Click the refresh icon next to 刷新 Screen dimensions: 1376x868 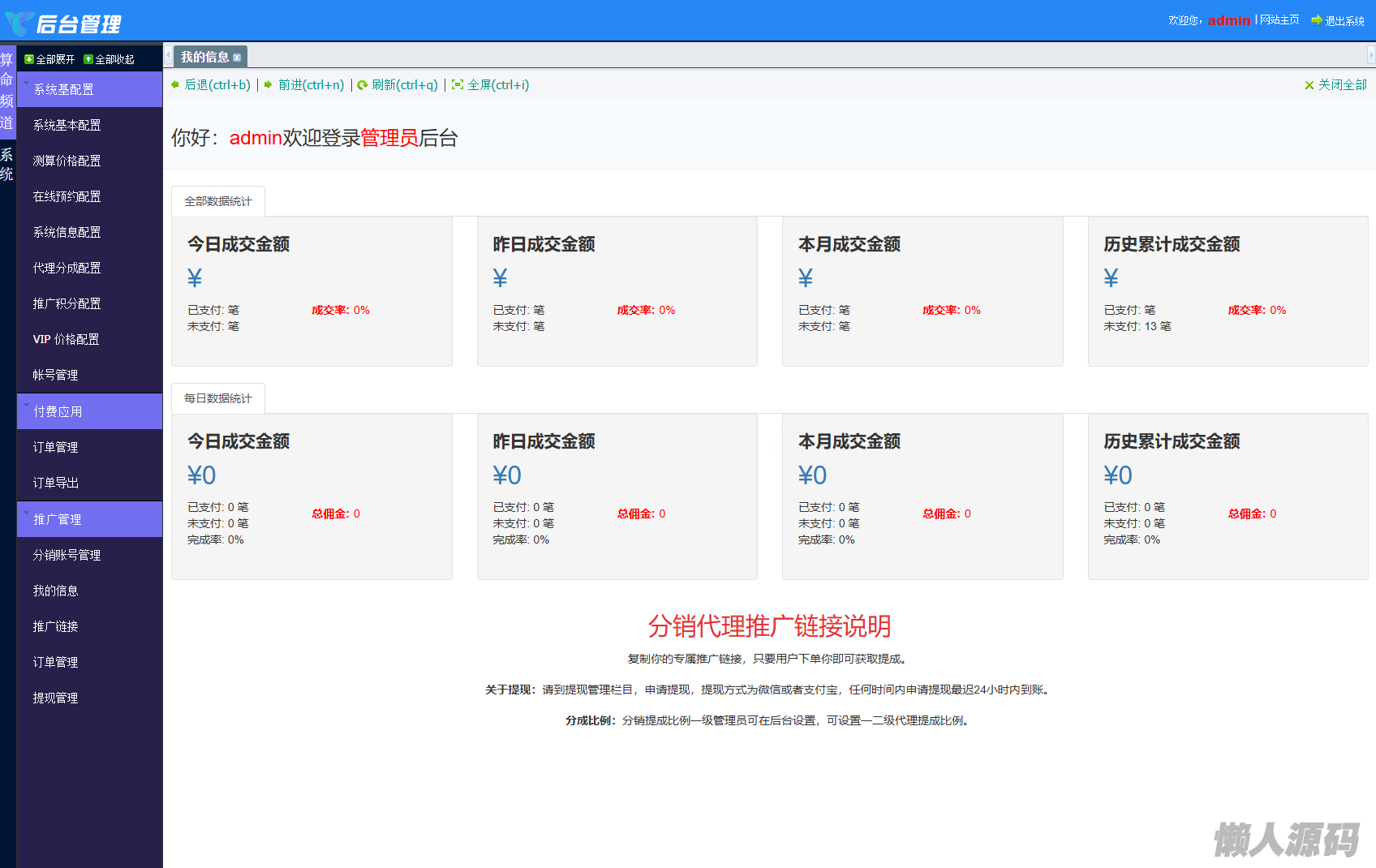pyautogui.click(x=363, y=85)
